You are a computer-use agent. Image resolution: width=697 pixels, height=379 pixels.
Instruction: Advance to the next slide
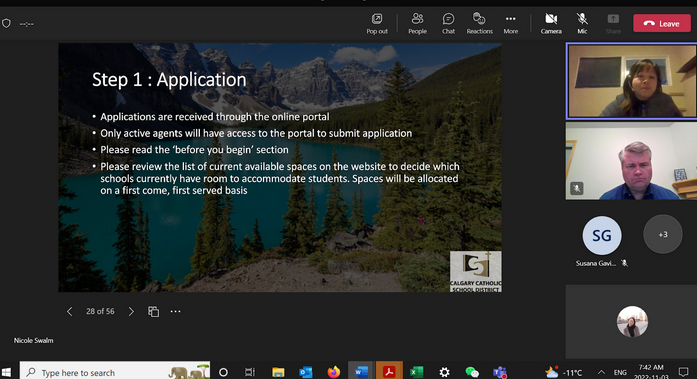tap(131, 311)
